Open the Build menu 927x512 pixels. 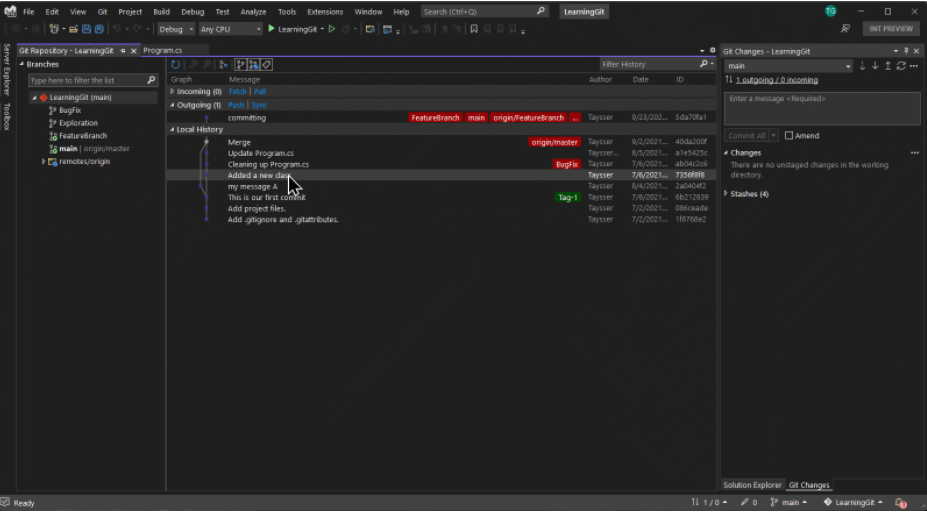[x=161, y=12]
